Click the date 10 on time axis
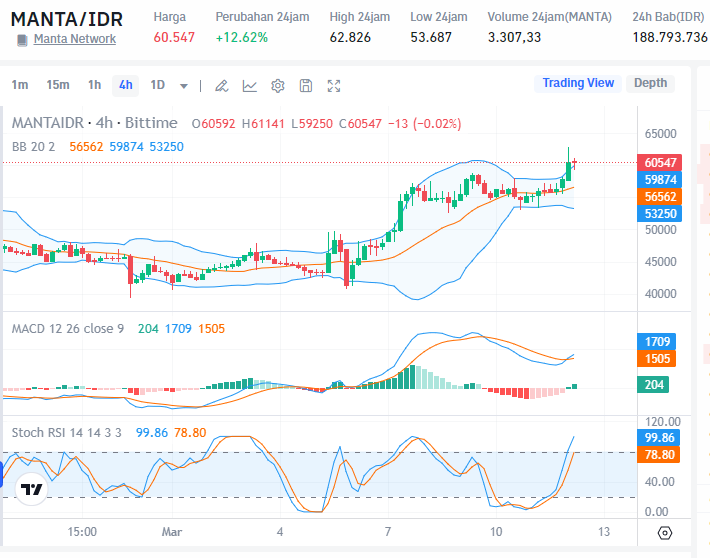The width and height of the screenshot is (710, 558). 496,532
